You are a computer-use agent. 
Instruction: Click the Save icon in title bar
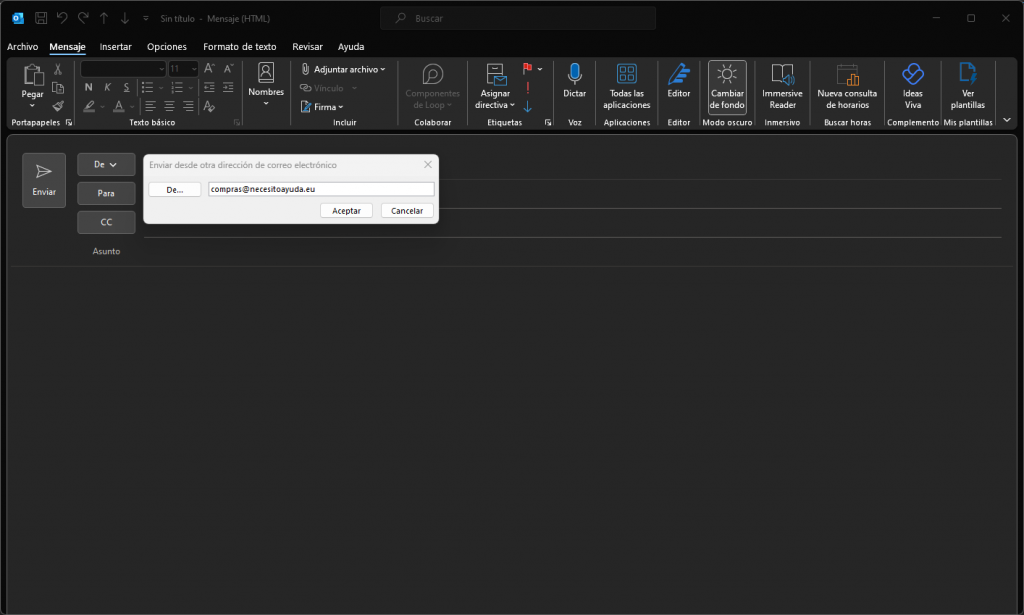click(x=41, y=18)
